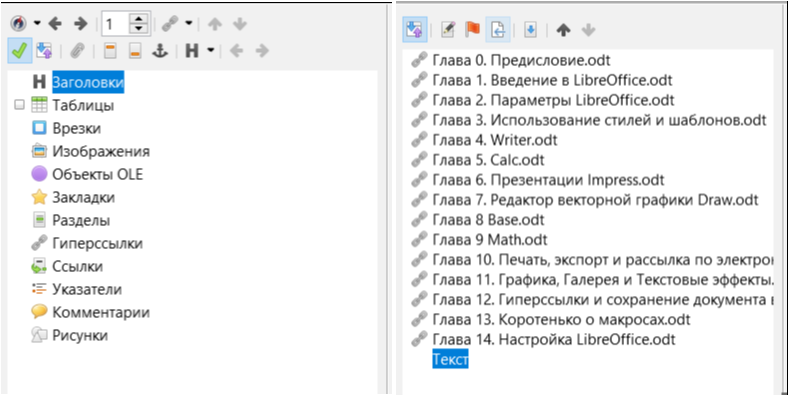Select the Рисунки category
This screenshot has width=788, height=395.
click(x=80, y=335)
